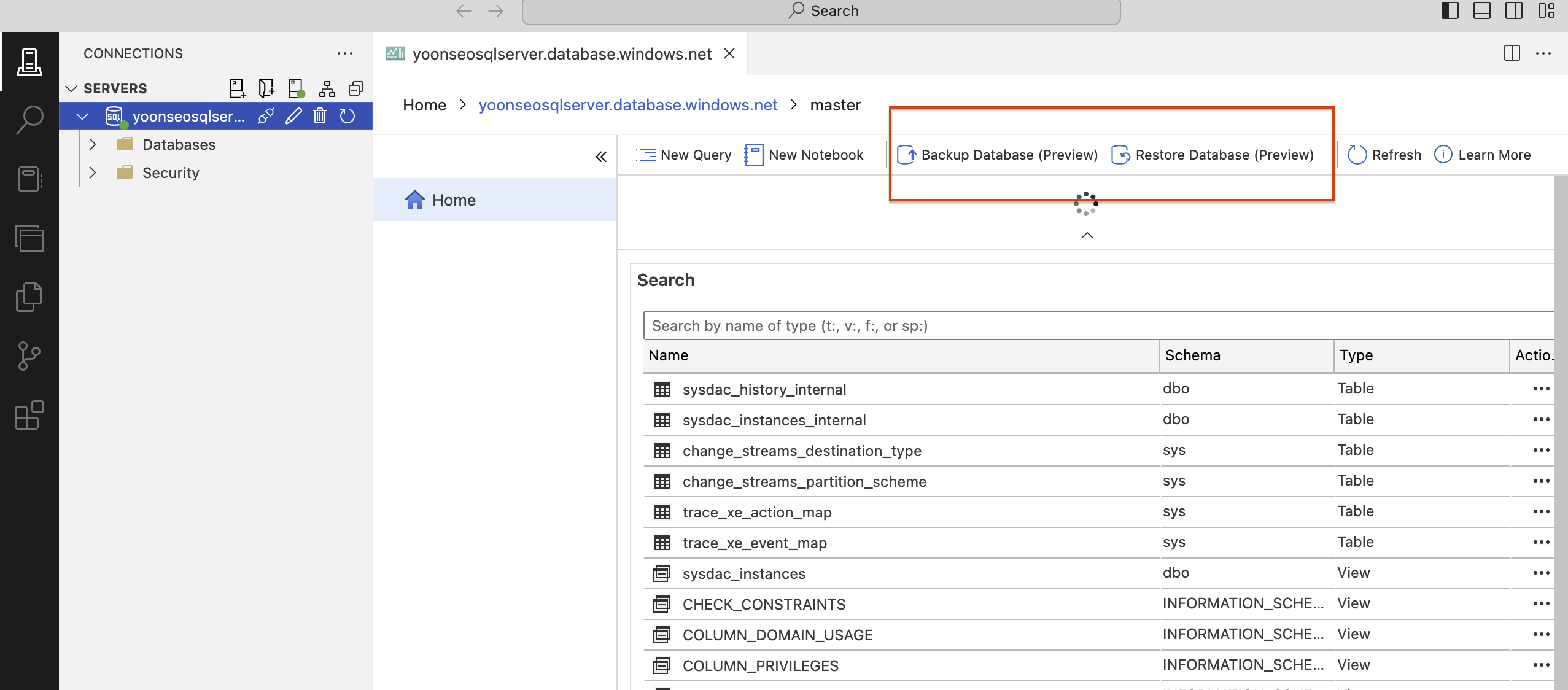Click the disconnect plug icon on server
Image resolution: width=1568 pixels, height=690 pixels.
[266, 116]
